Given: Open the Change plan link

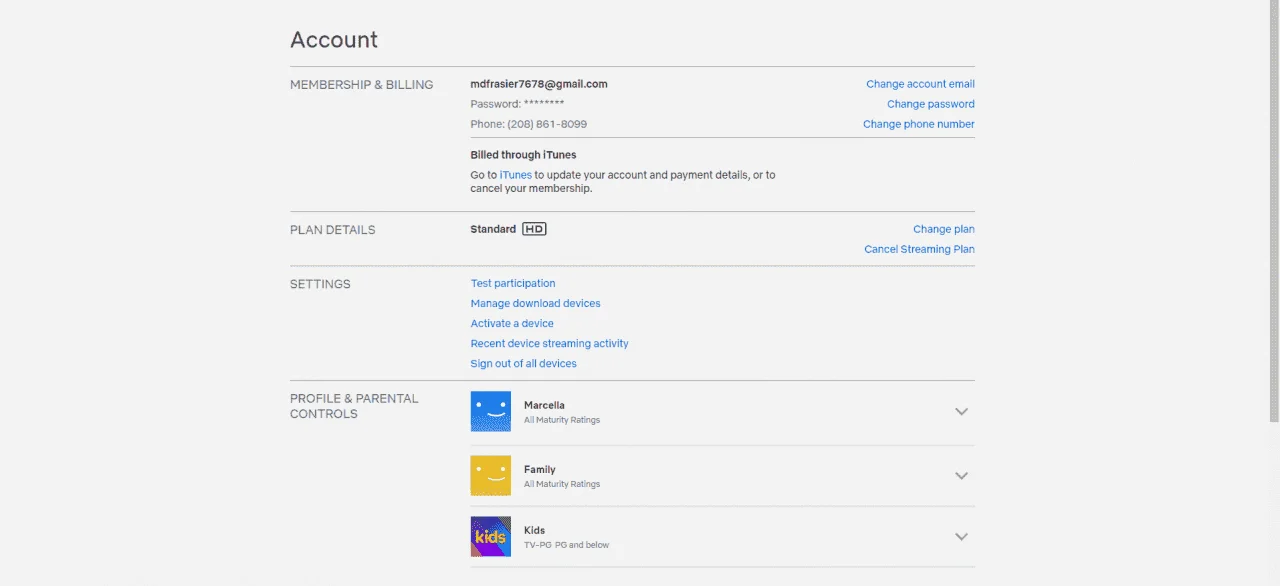Looking at the screenshot, I should point(944,229).
